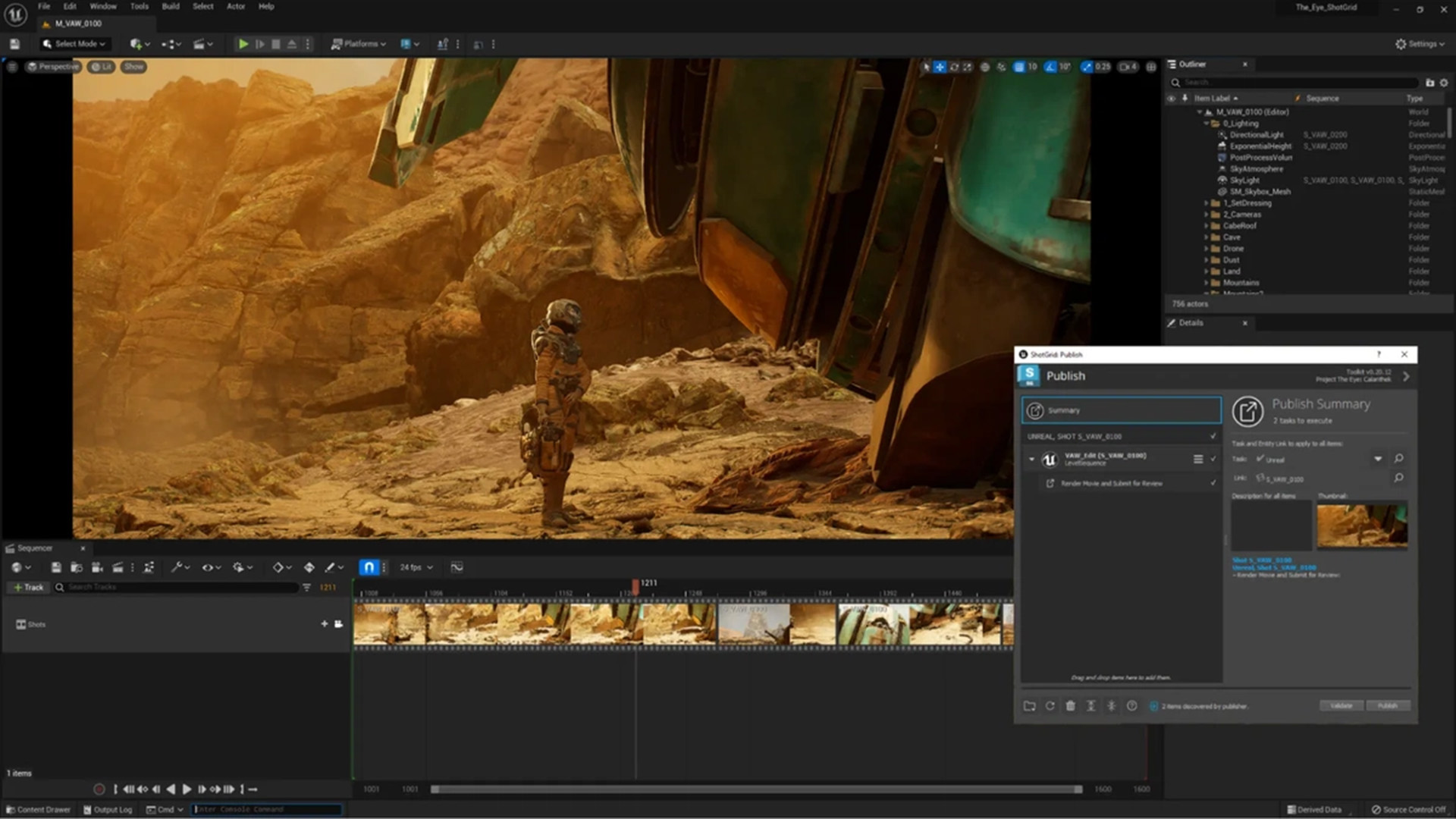Screen dimensions: 1456x819
Task: Click the save icon in the Sequencer toolbar
Action: [x=55, y=567]
